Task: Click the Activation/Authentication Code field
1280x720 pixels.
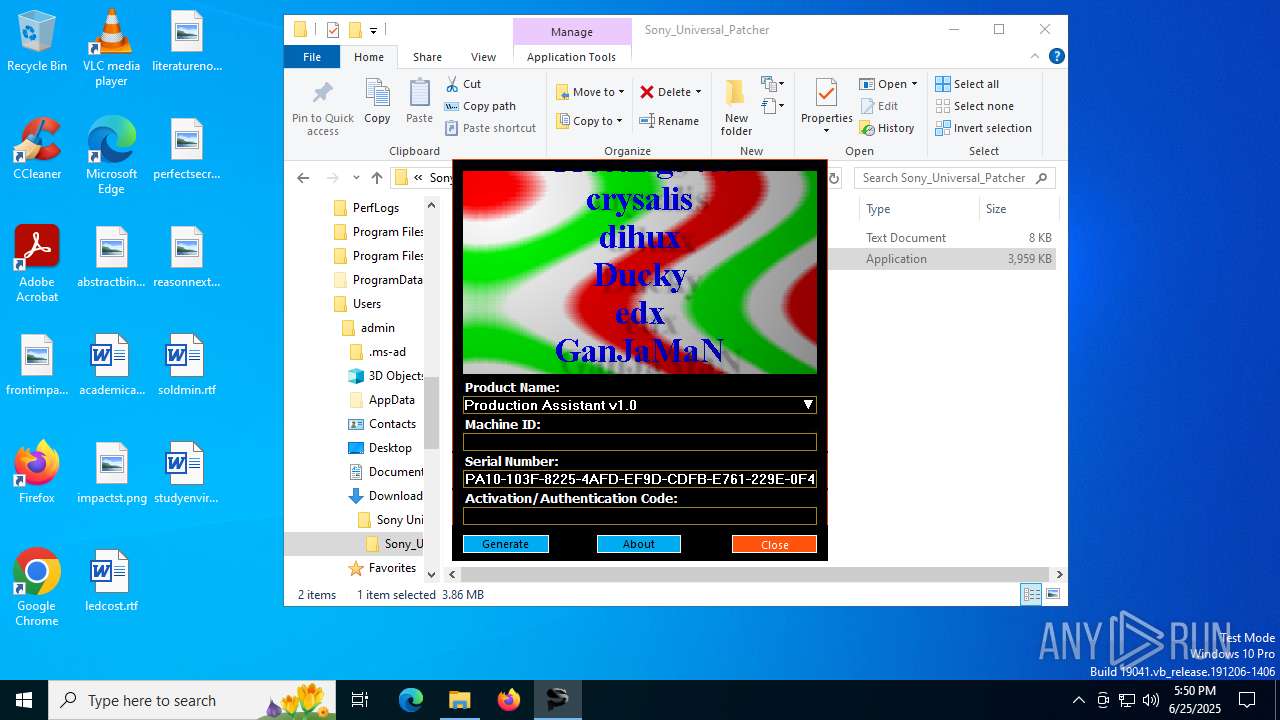Action: coord(640,516)
